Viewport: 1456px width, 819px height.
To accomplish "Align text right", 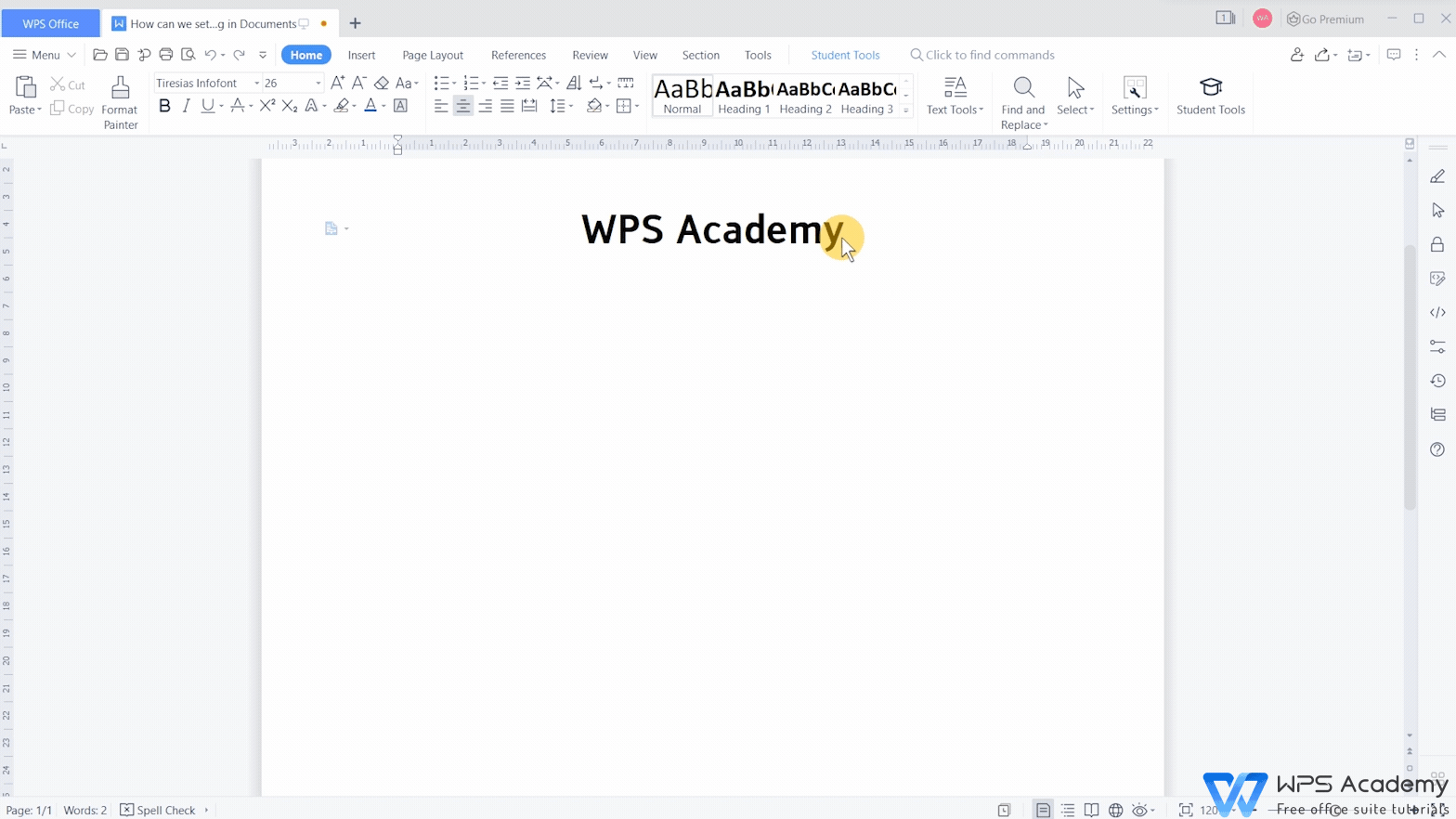I will coord(485,106).
